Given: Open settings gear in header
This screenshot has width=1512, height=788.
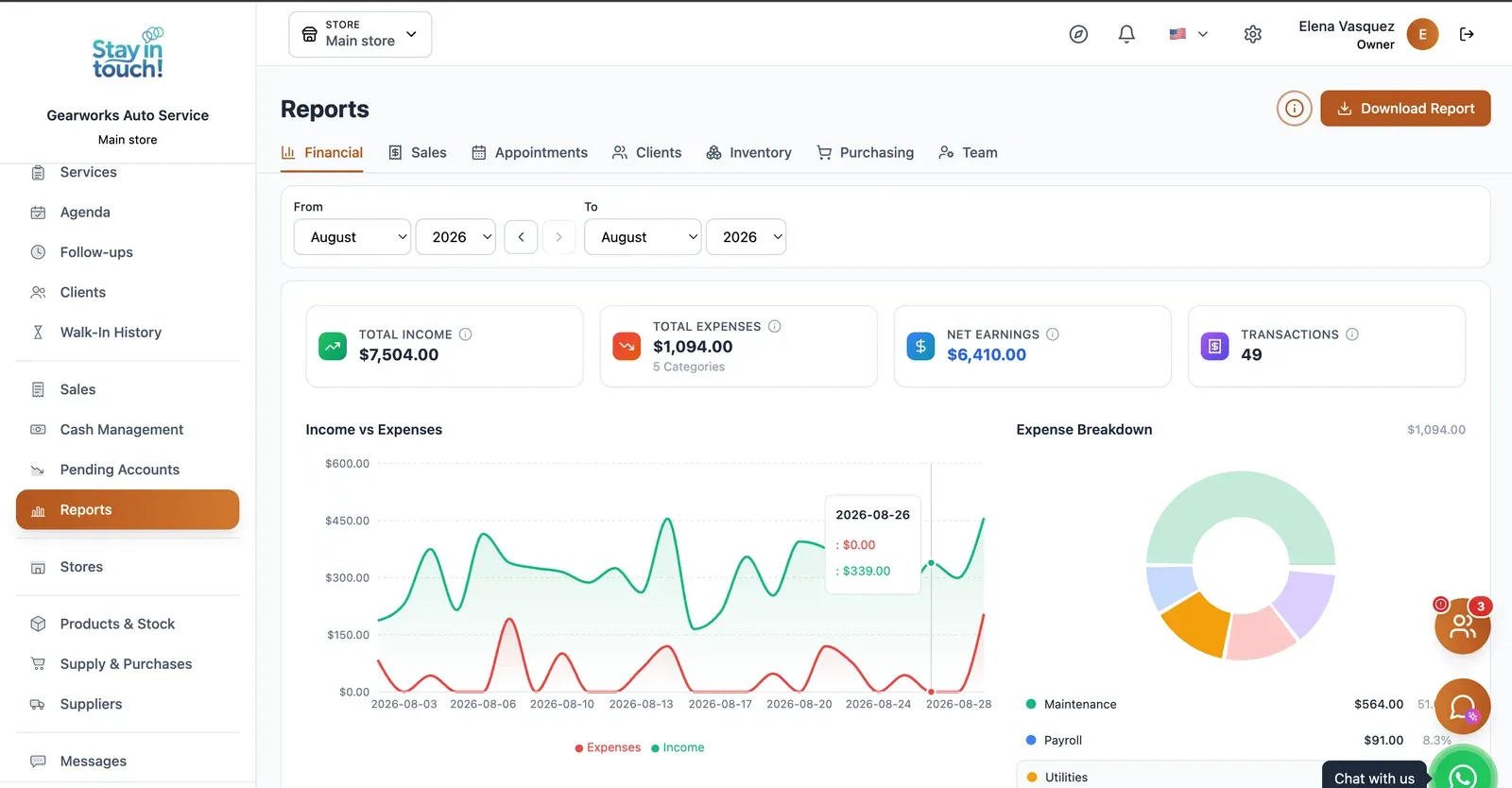Looking at the screenshot, I should [1253, 34].
